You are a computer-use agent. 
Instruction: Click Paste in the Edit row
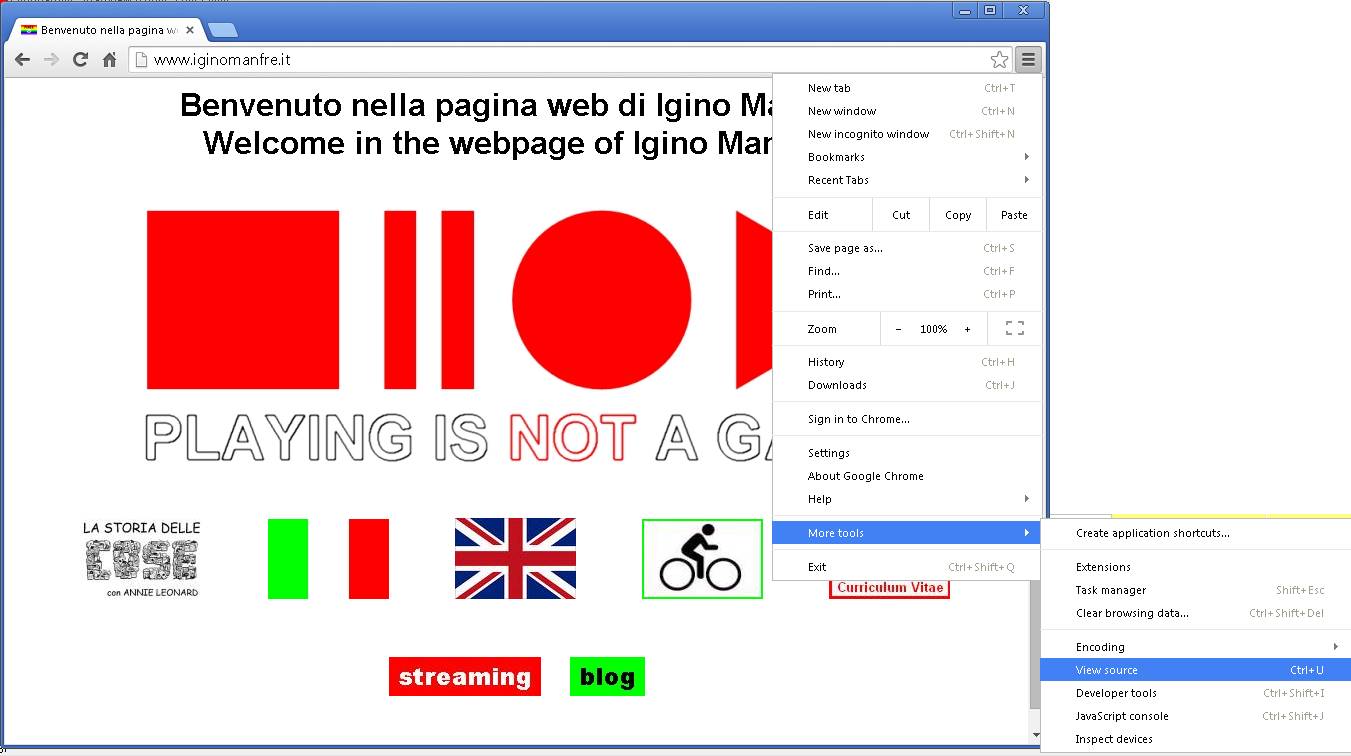click(x=1014, y=215)
